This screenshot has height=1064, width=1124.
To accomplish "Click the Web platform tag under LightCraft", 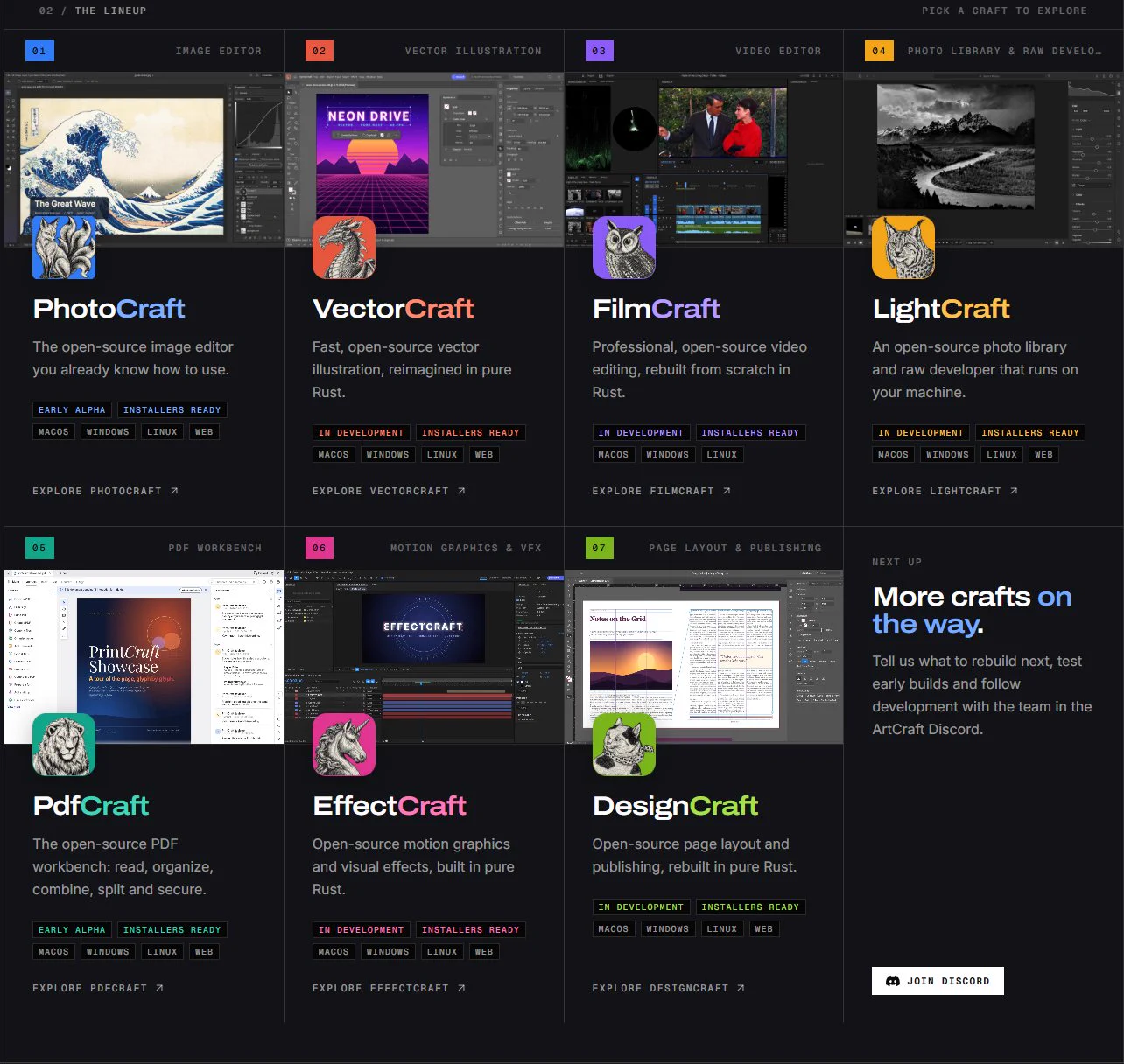I will pos(1043,454).
